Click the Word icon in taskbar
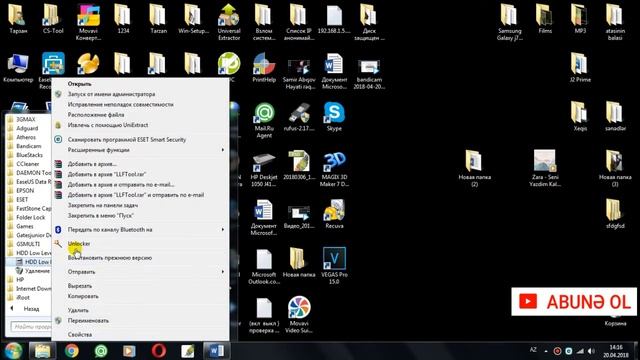 click(x=216, y=351)
